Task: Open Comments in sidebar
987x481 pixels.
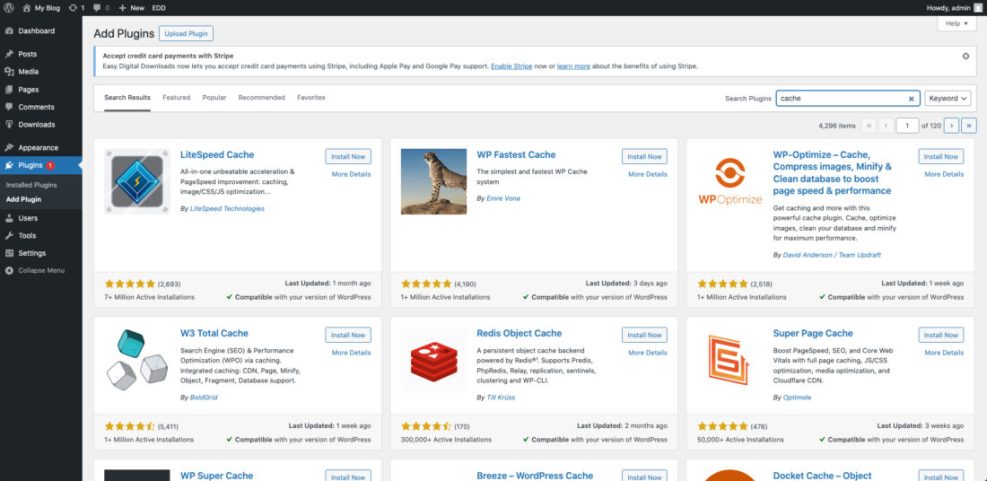Action: coord(37,107)
